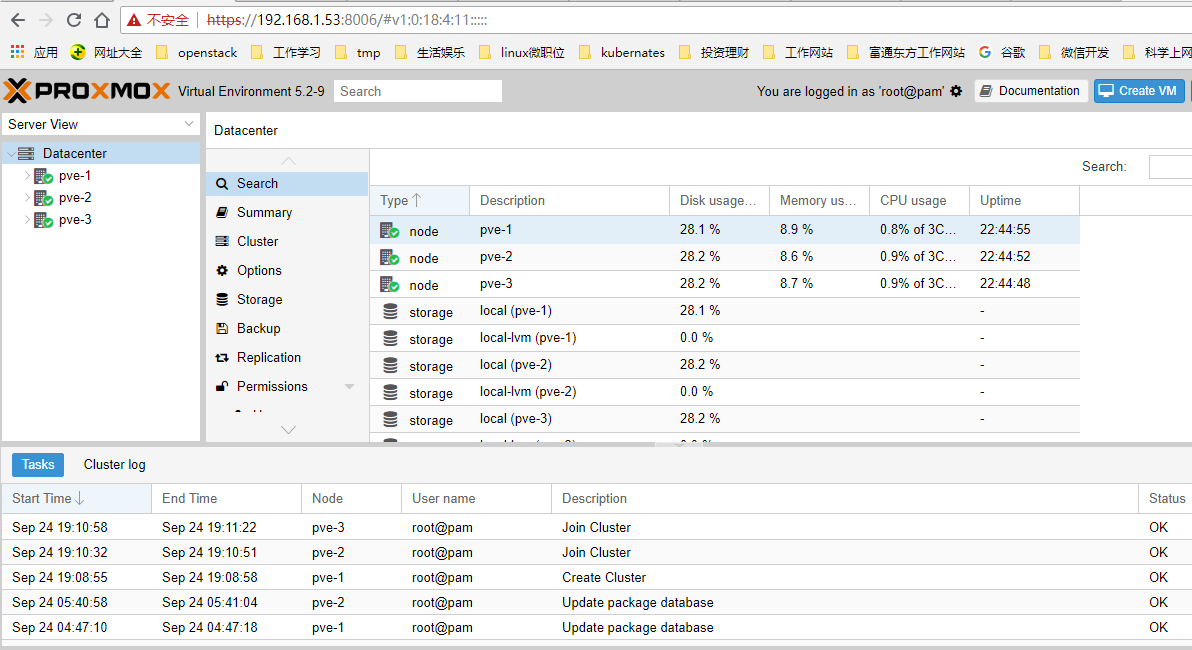Open the Replication panel

pyautogui.click(x=268, y=357)
